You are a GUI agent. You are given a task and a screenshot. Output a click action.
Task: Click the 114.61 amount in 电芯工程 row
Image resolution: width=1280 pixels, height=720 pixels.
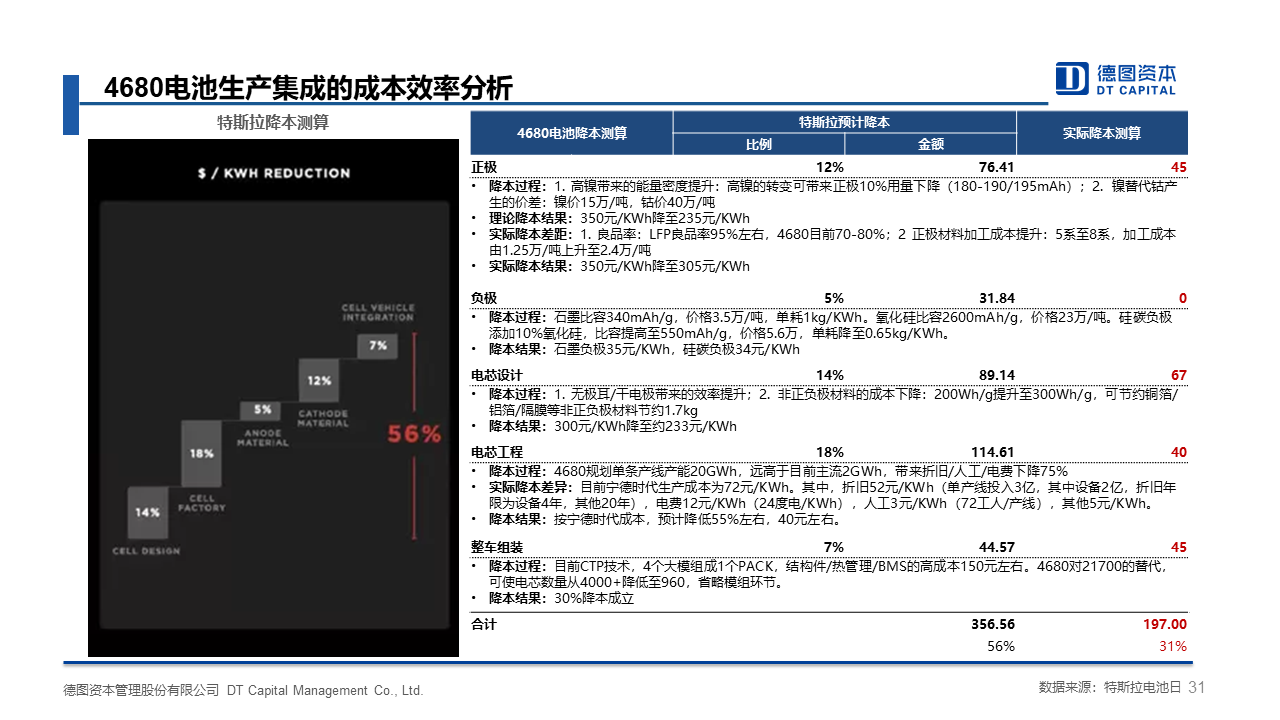pyautogui.click(x=993, y=452)
